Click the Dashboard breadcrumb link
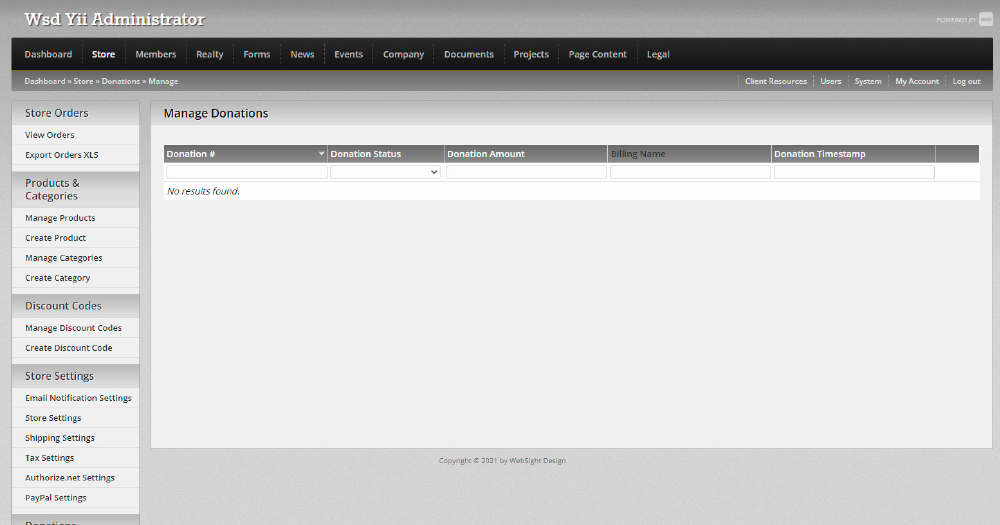The height and width of the screenshot is (525, 1000). point(45,81)
